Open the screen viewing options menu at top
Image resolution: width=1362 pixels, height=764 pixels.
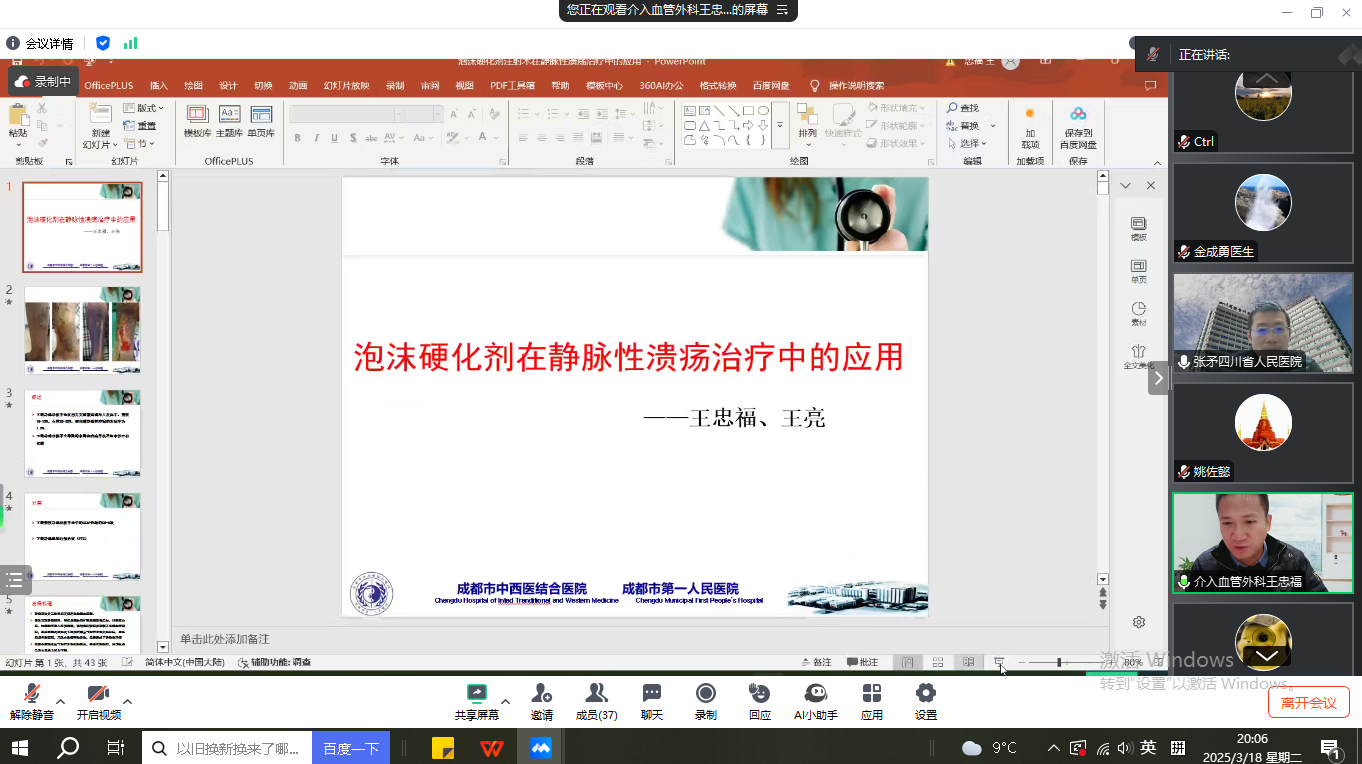click(782, 10)
